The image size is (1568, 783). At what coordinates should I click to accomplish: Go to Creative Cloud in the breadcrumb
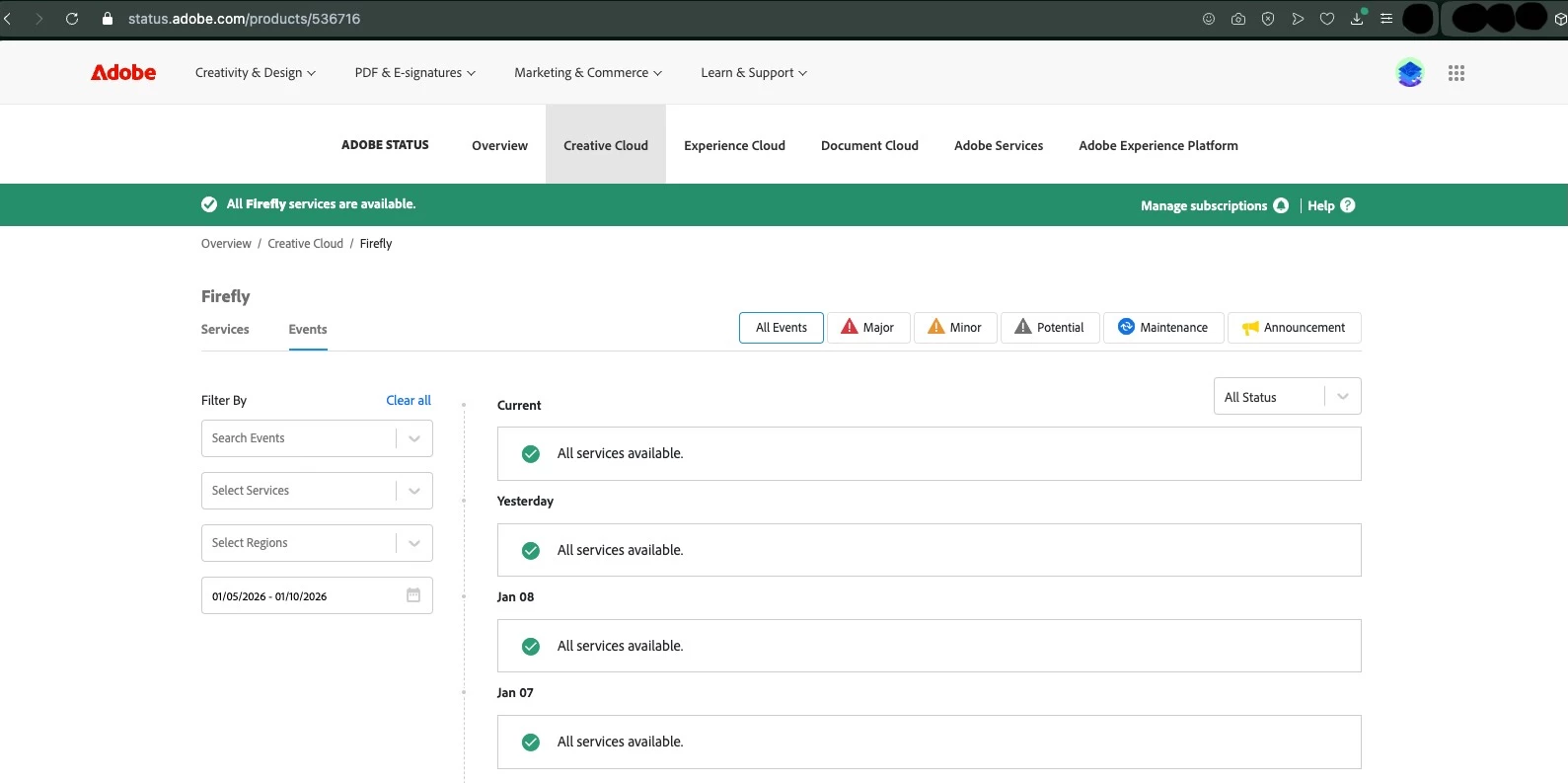click(306, 244)
